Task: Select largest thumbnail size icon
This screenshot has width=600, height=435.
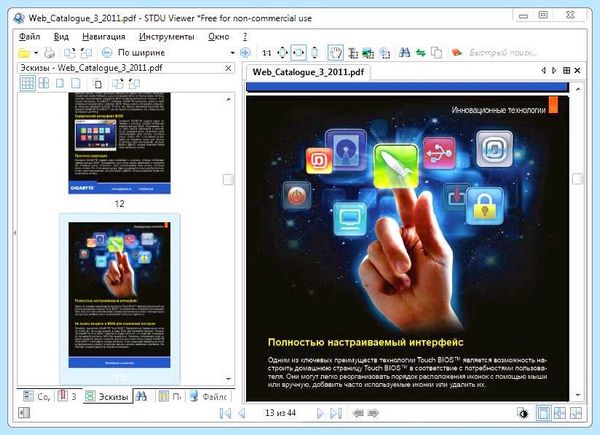Action: pos(76,83)
